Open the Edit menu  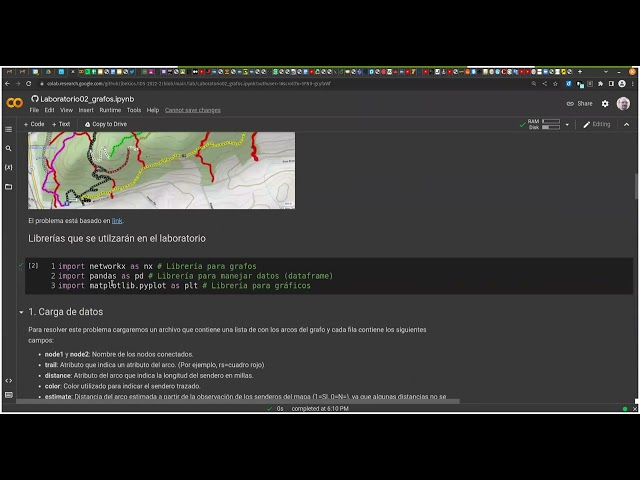point(49,110)
